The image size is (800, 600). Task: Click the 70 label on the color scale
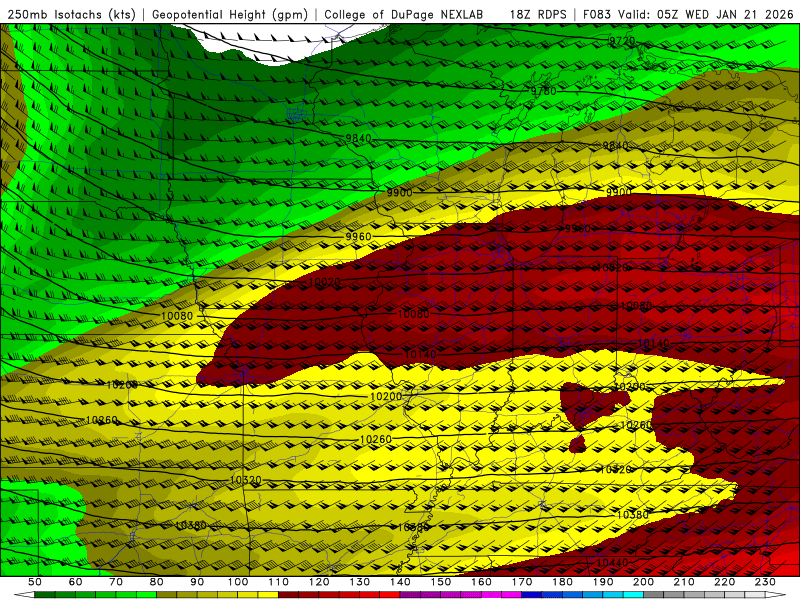(x=116, y=582)
